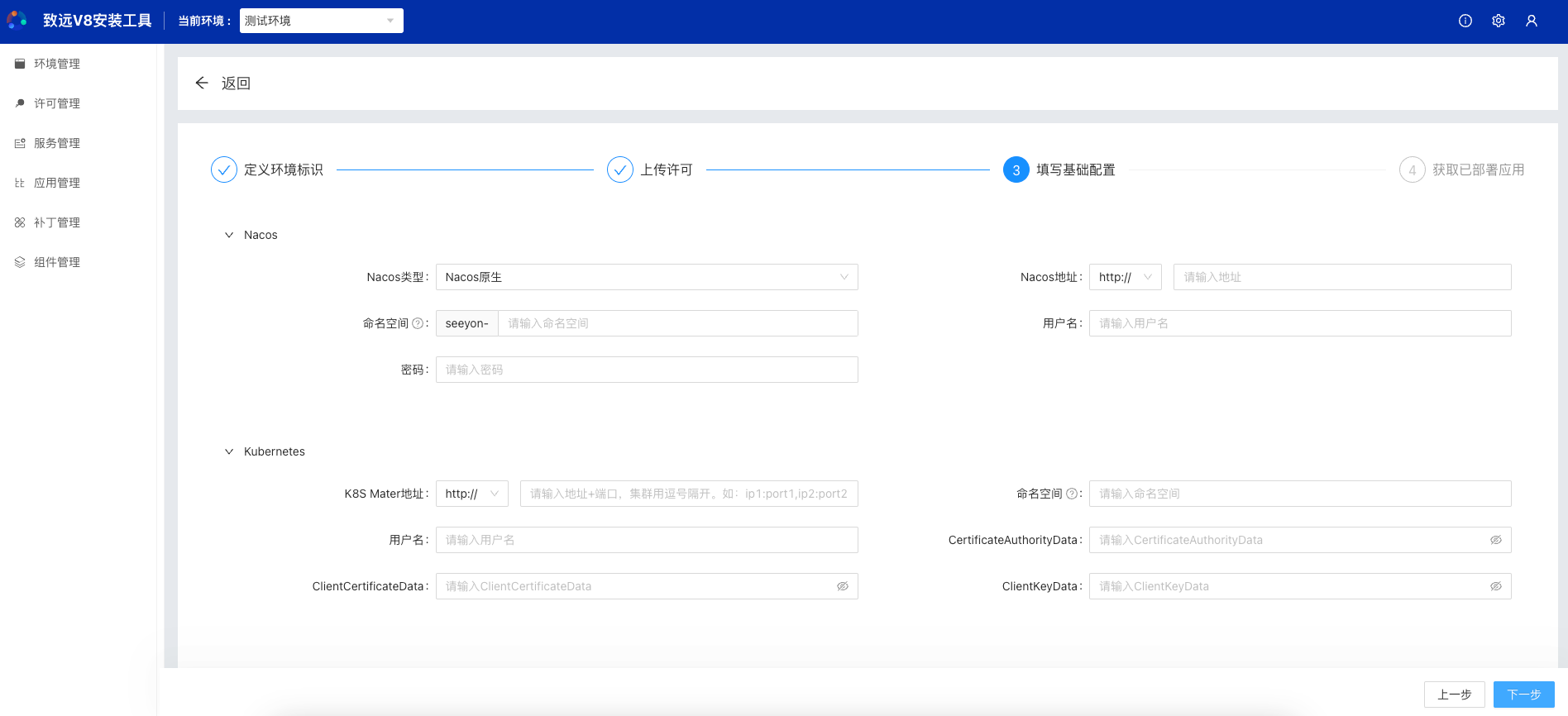
Task: Toggle visibility of CertificateAuthorityData field
Action: click(1495, 540)
